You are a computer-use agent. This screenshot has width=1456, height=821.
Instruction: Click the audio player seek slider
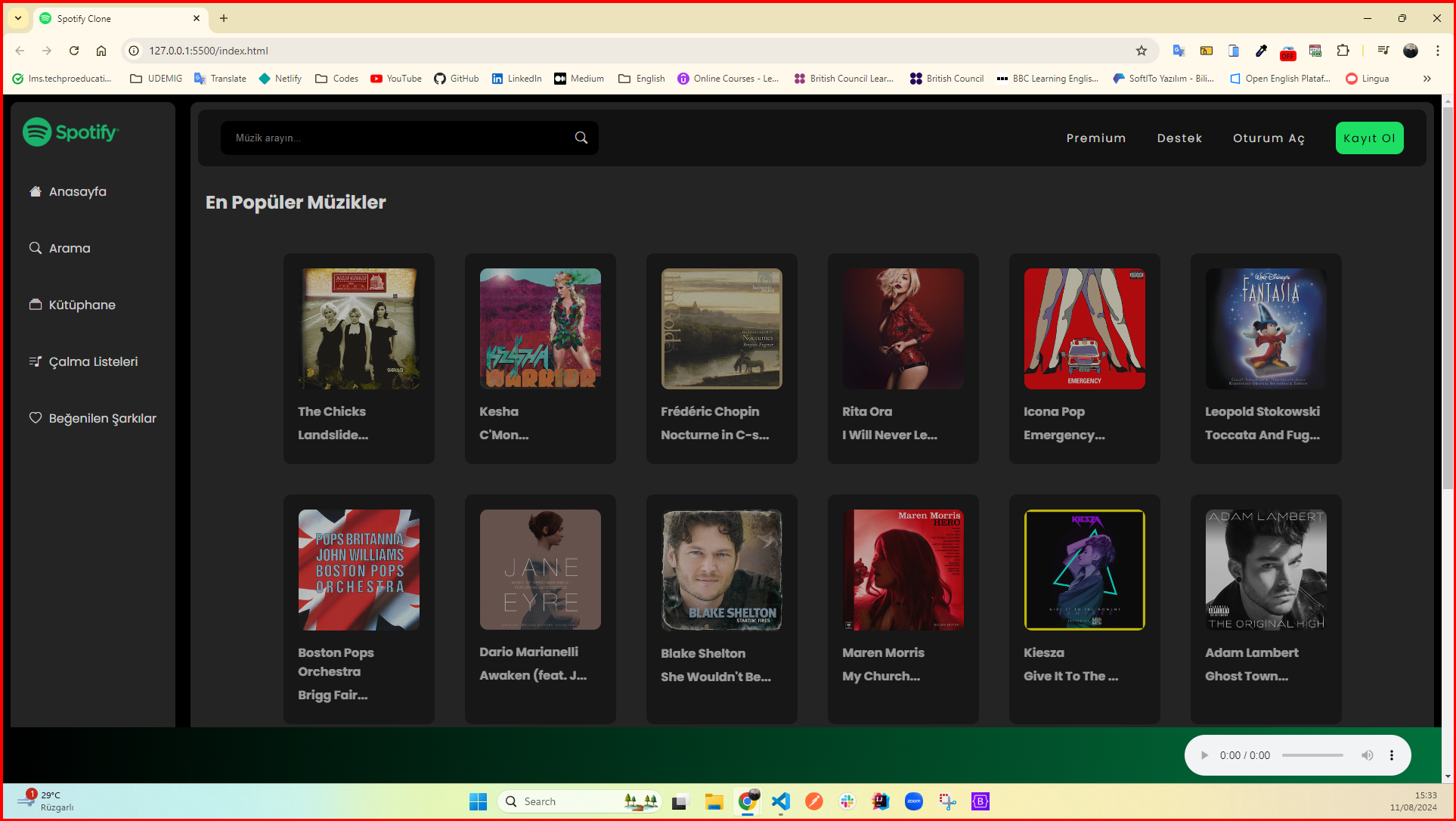(x=1312, y=755)
